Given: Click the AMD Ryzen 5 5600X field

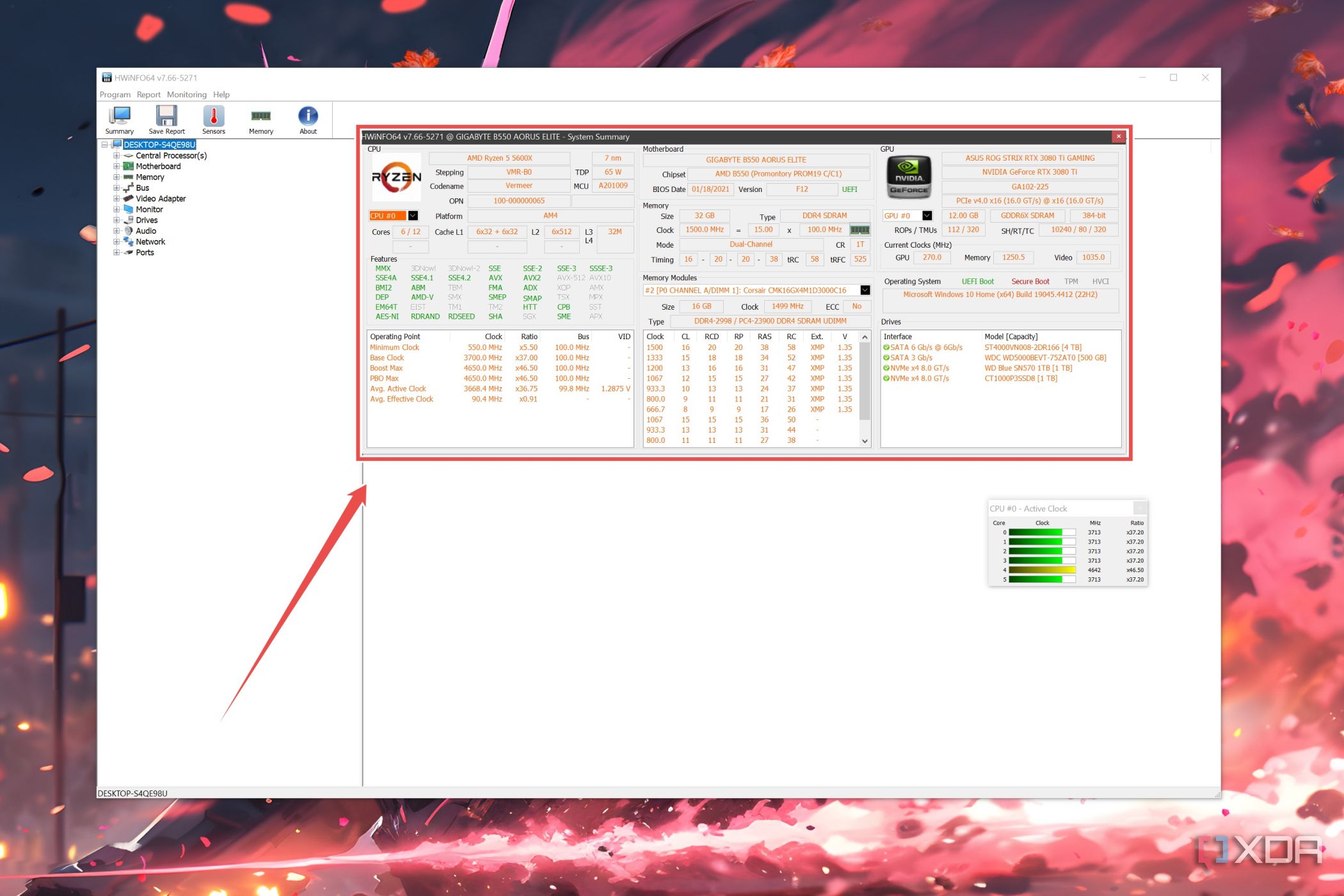Looking at the screenshot, I should click(499, 158).
